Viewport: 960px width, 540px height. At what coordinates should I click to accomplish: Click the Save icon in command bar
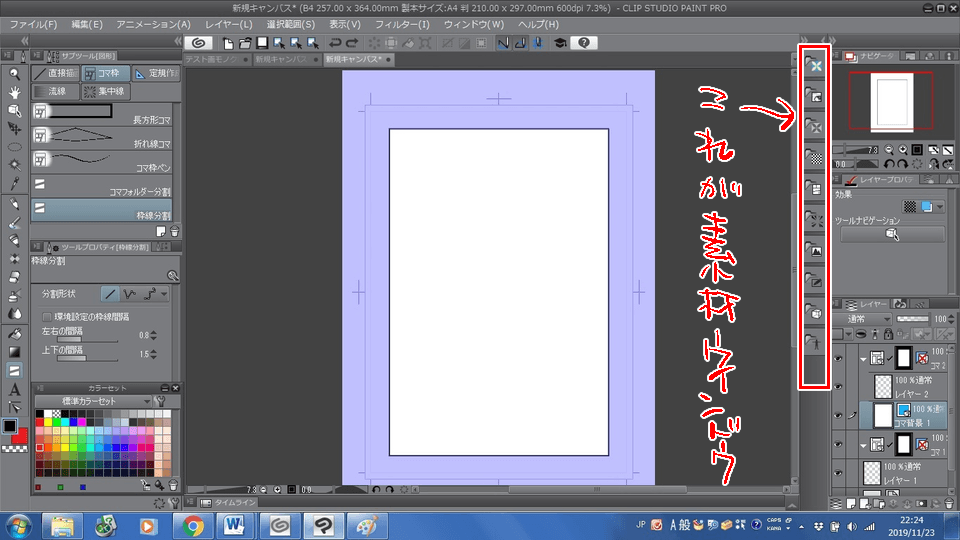pyautogui.click(x=262, y=43)
